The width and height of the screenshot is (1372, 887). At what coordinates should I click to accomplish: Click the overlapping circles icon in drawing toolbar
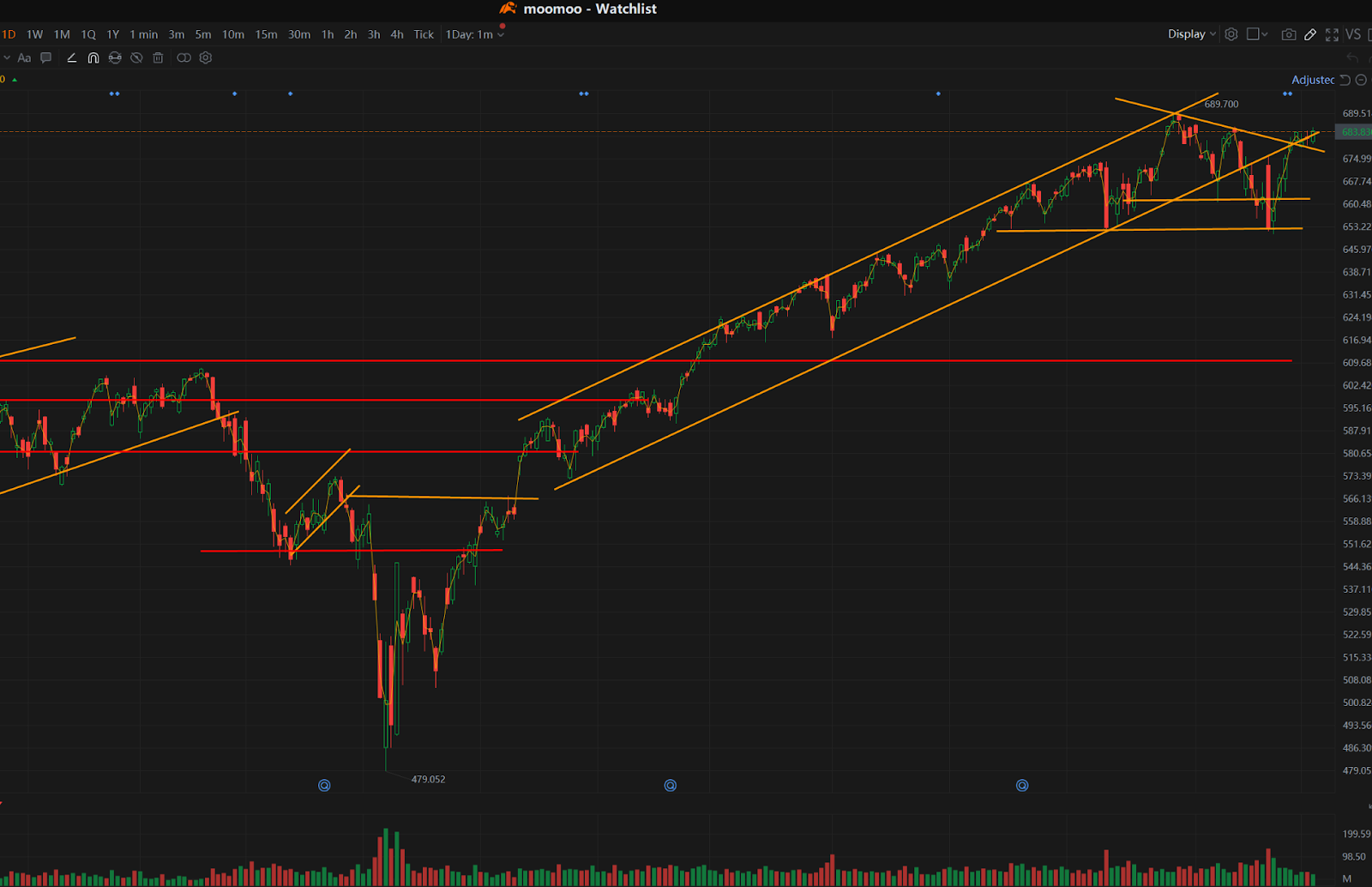point(184,58)
